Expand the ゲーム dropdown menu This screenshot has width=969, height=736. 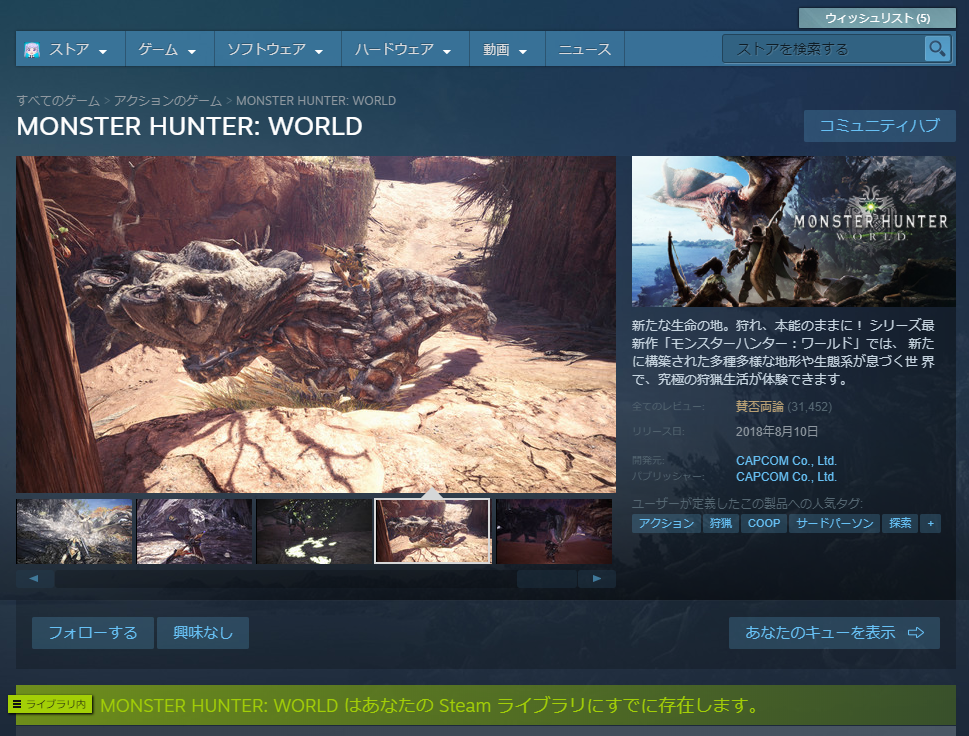pyautogui.click(x=169, y=49)
